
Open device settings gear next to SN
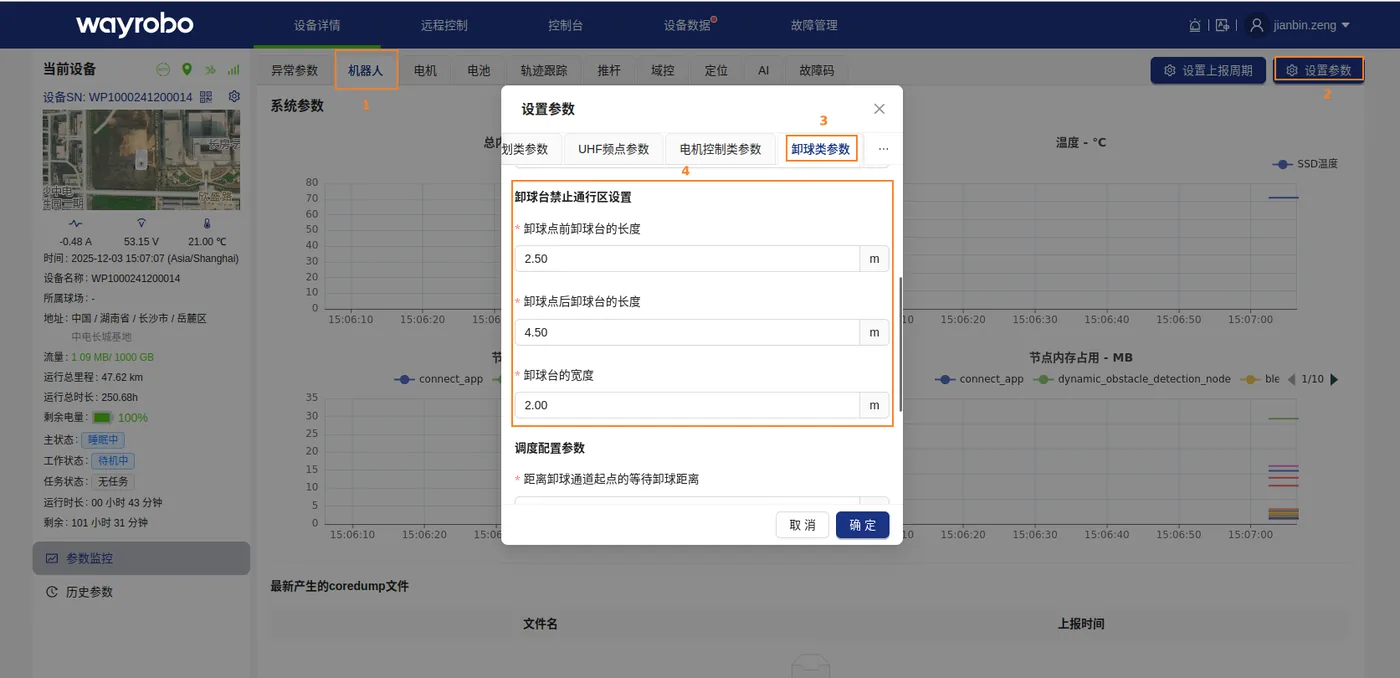pos(234,97)
